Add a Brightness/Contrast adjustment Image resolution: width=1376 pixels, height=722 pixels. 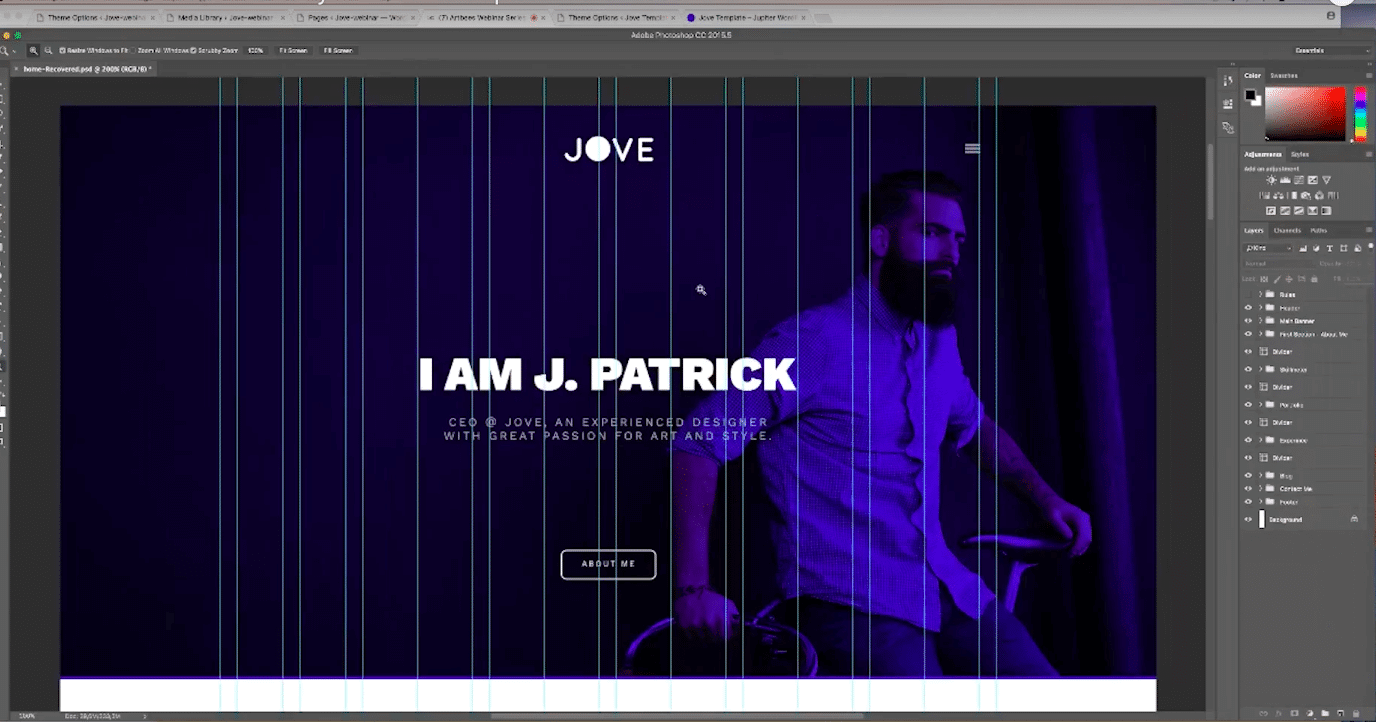pos(1272,180)
